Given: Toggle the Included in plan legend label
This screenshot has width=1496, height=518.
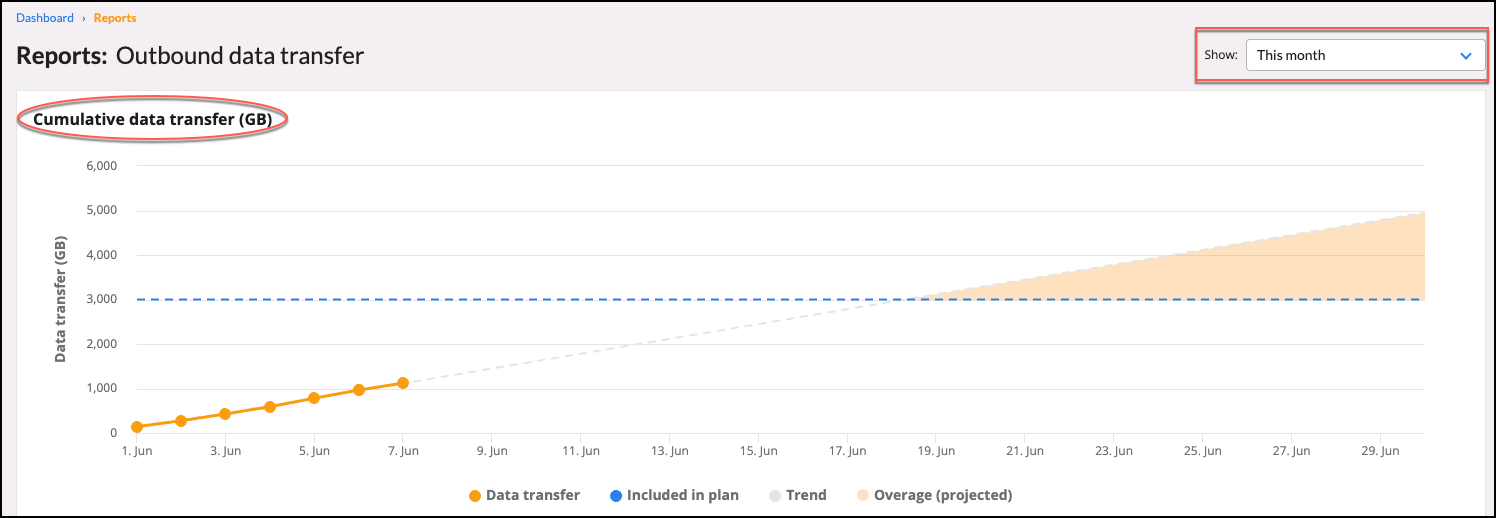Looking at the screenshot, I should (x=682, y=495).
